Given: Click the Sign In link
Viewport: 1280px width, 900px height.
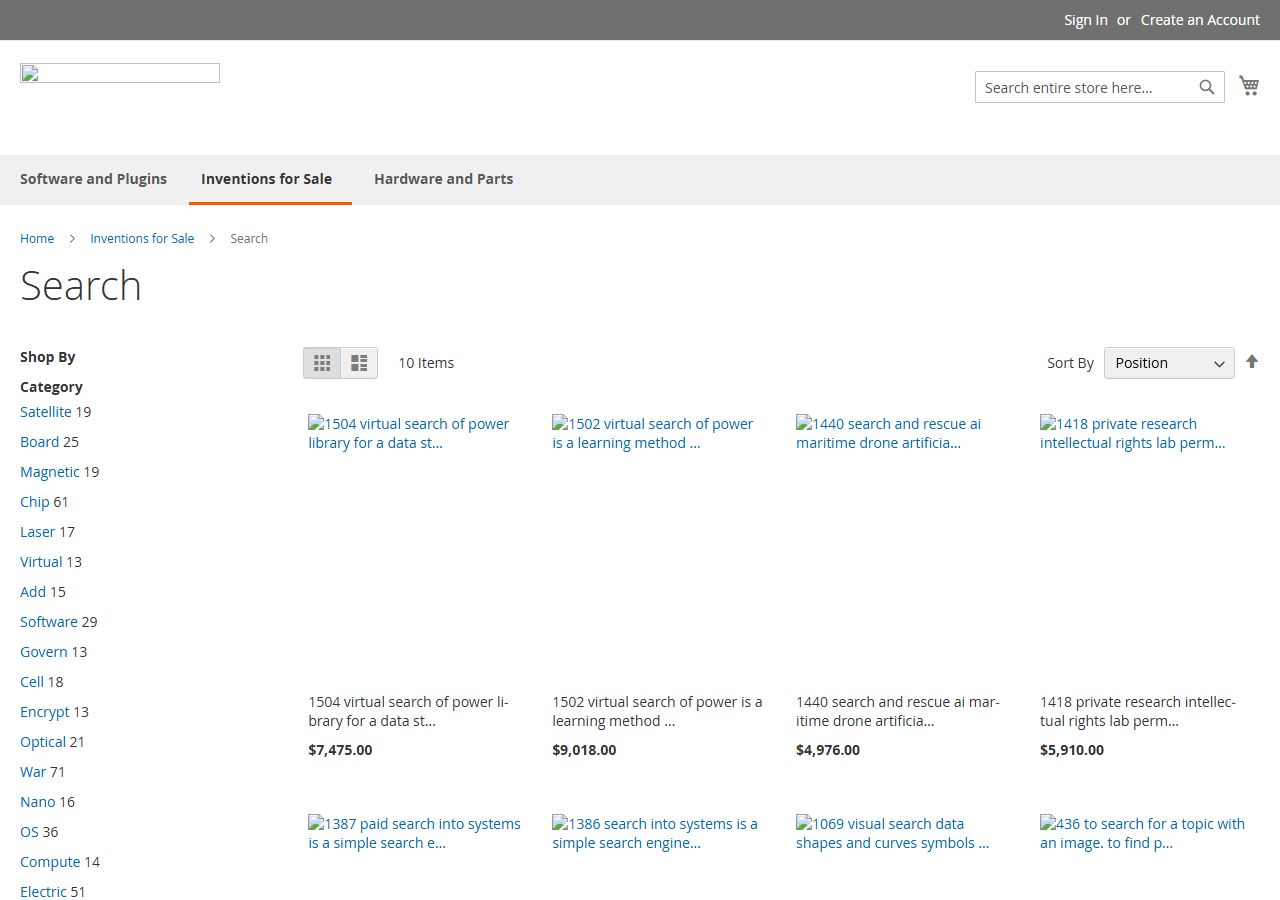Looking at the screenshot, I should coord(1086,20).
